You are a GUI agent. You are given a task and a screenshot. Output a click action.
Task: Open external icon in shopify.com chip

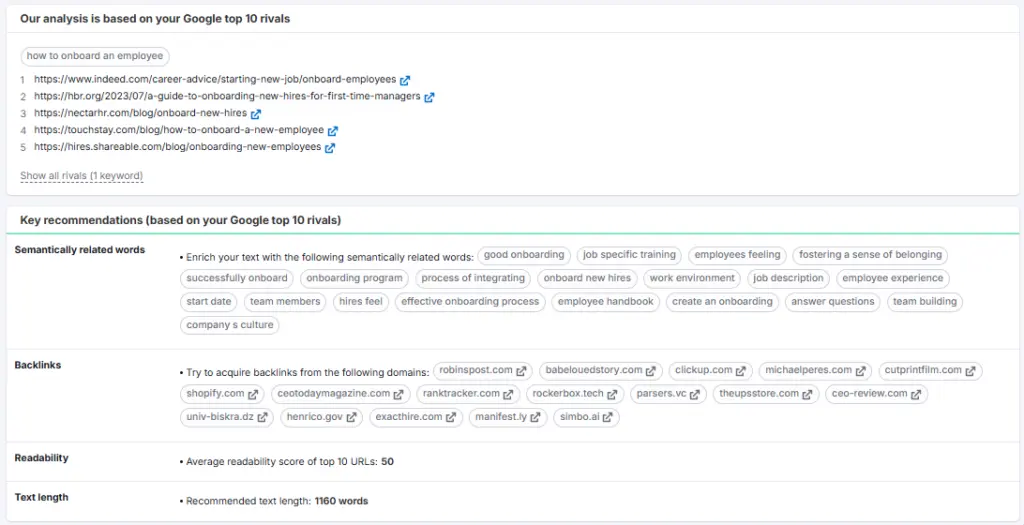point(253,394)
